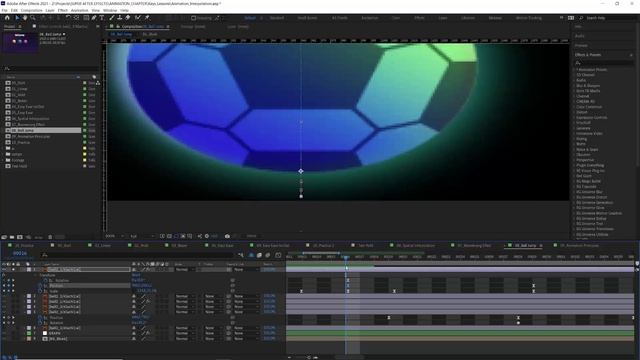Click the 08_Ball Jump project thumbnail
The width and height of the screenshot is (640, 360).
click(x=20, y=42)
